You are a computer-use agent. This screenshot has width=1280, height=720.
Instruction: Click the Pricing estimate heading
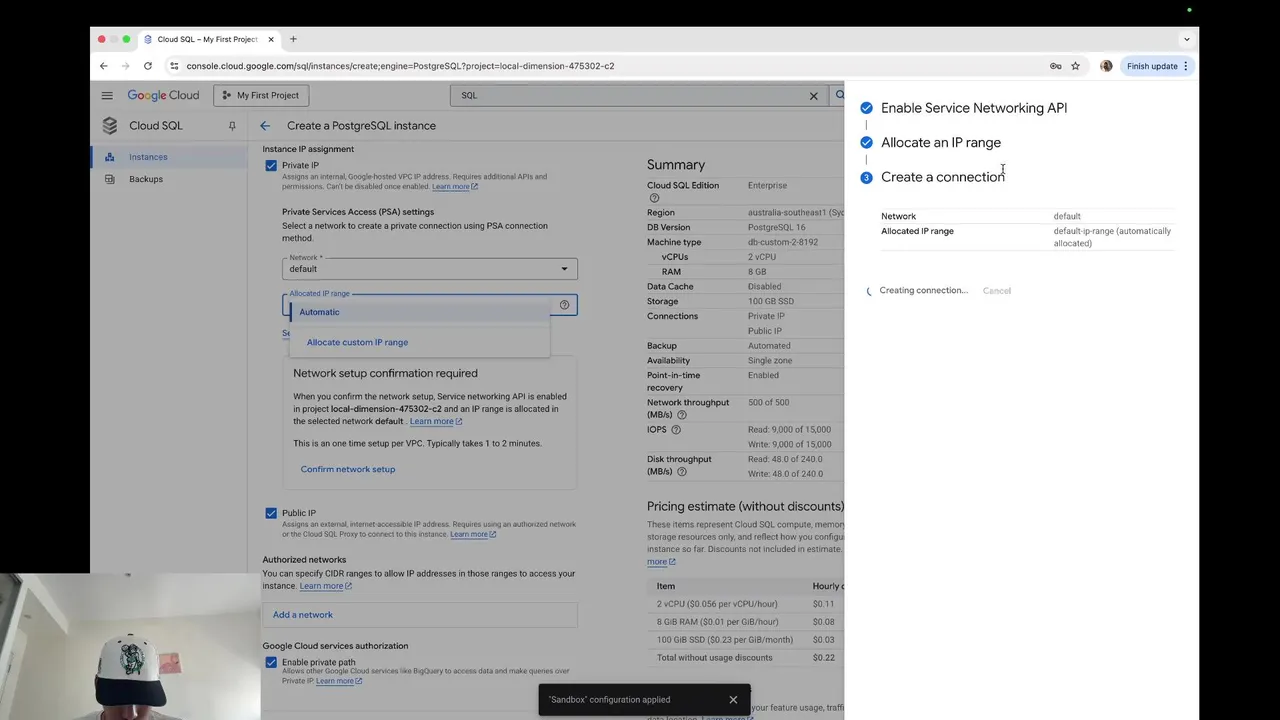tap(745, 506)
